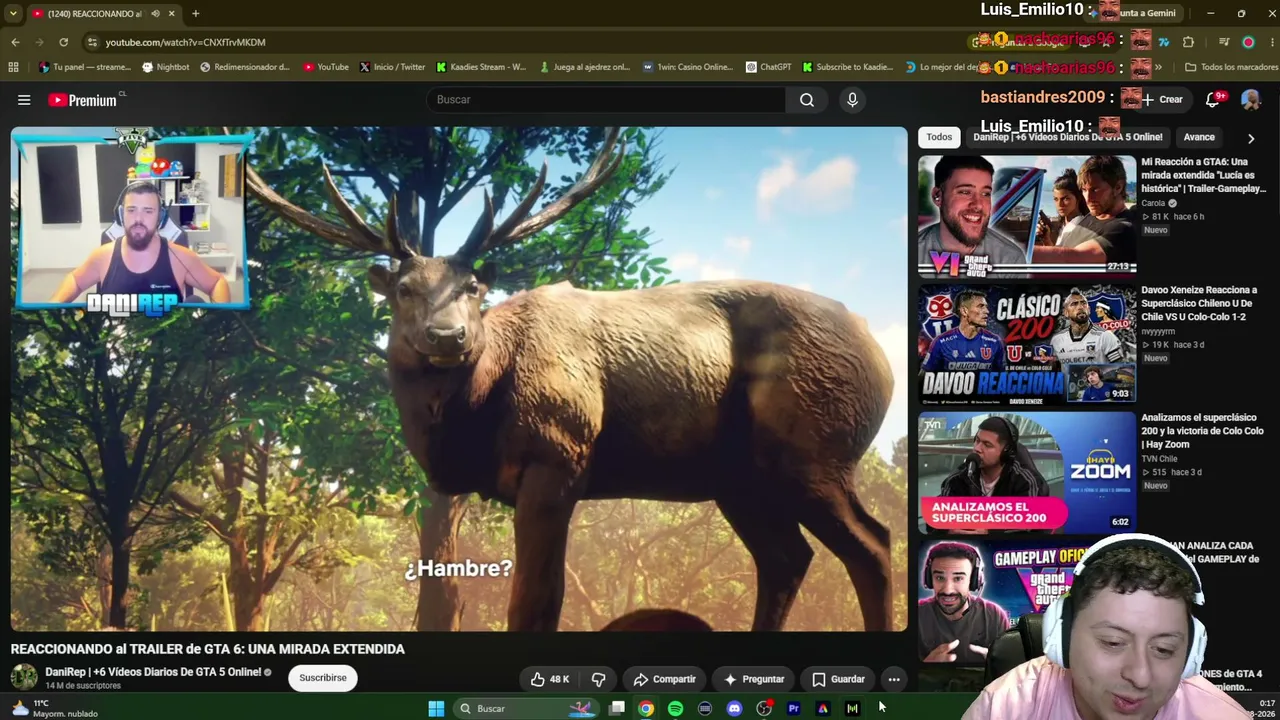Reload the page in Chrome

pos(63,42)
